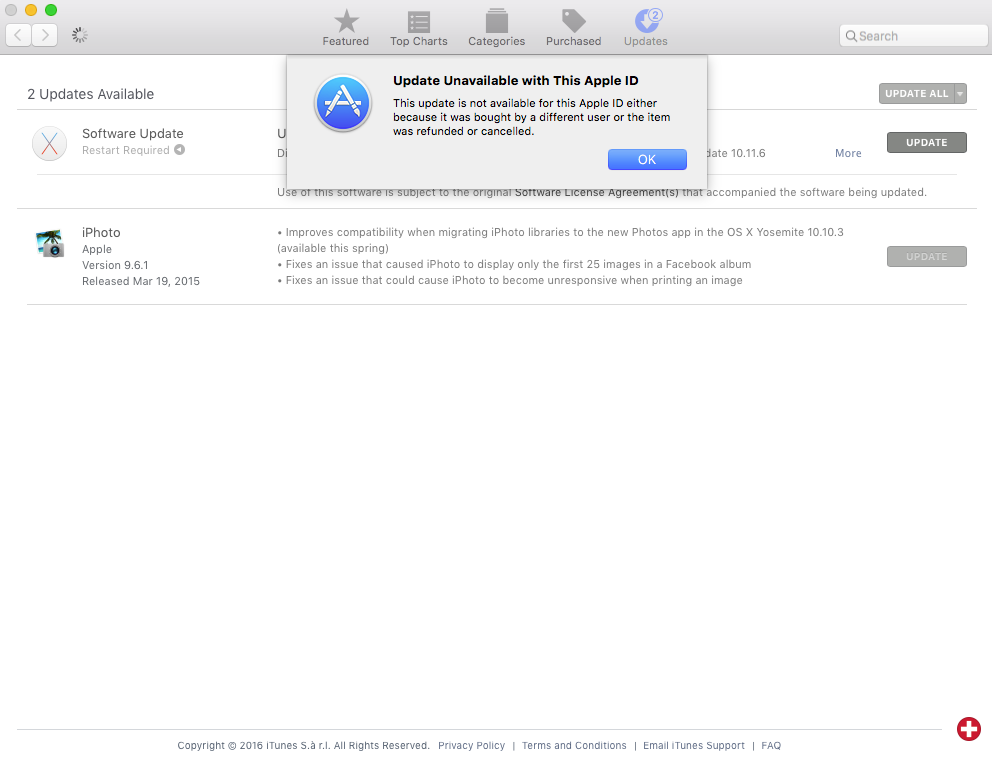Update the Software Update item

pyautogui.click(x=926, y=142)
